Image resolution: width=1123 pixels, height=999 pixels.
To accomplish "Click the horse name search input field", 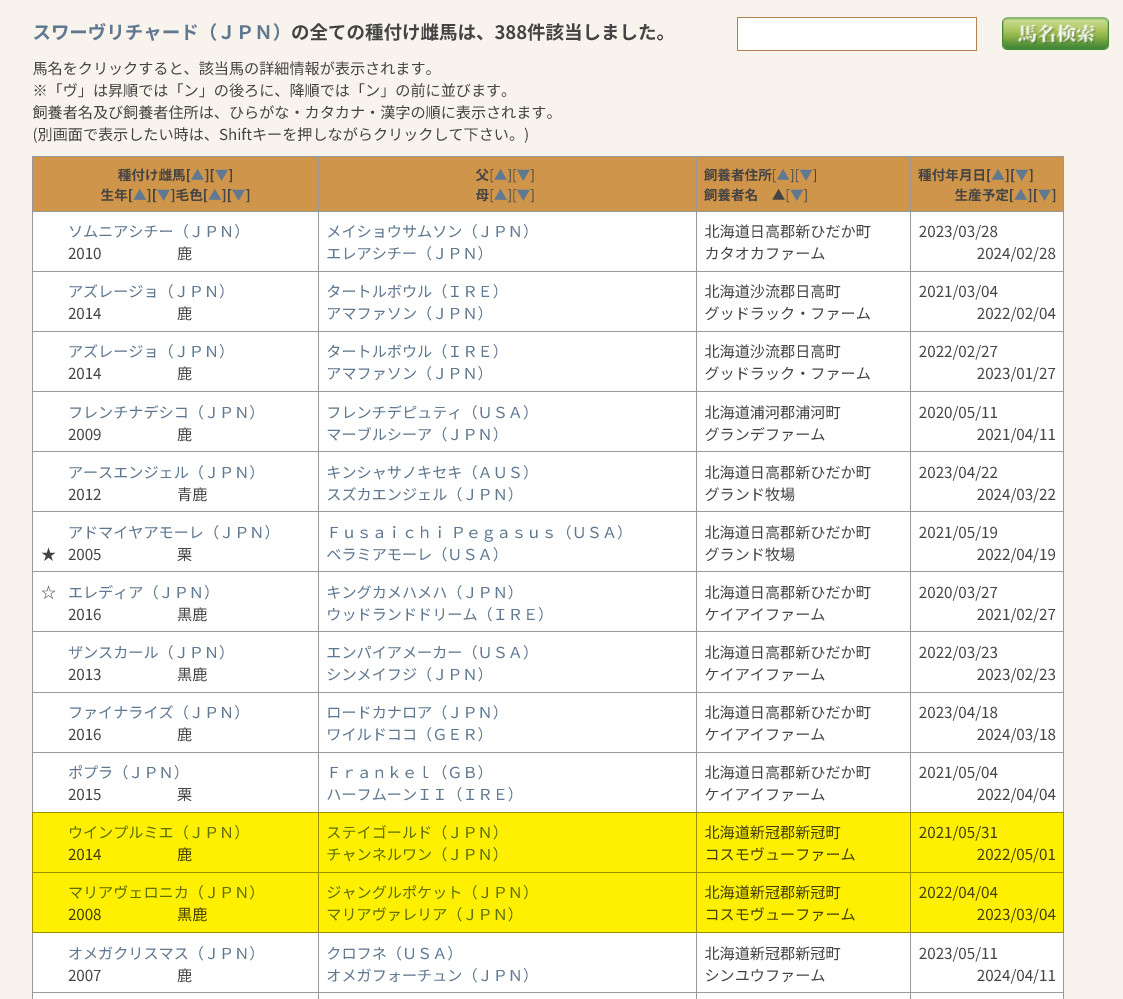I will point(856,34).
